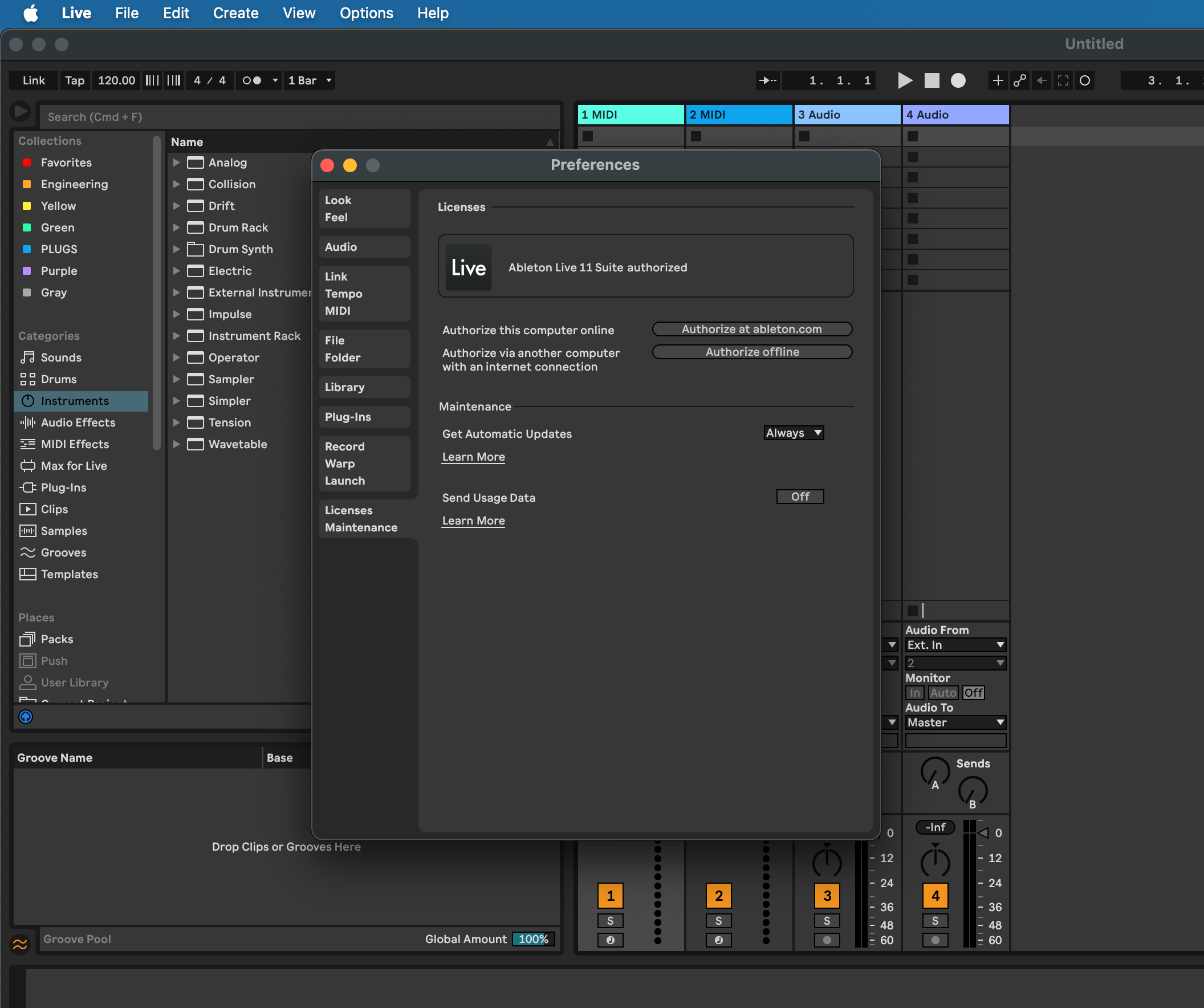Screen dimensions: 1204x1008
Task: Click the Arrangement Record button
Action: point(958,80)
